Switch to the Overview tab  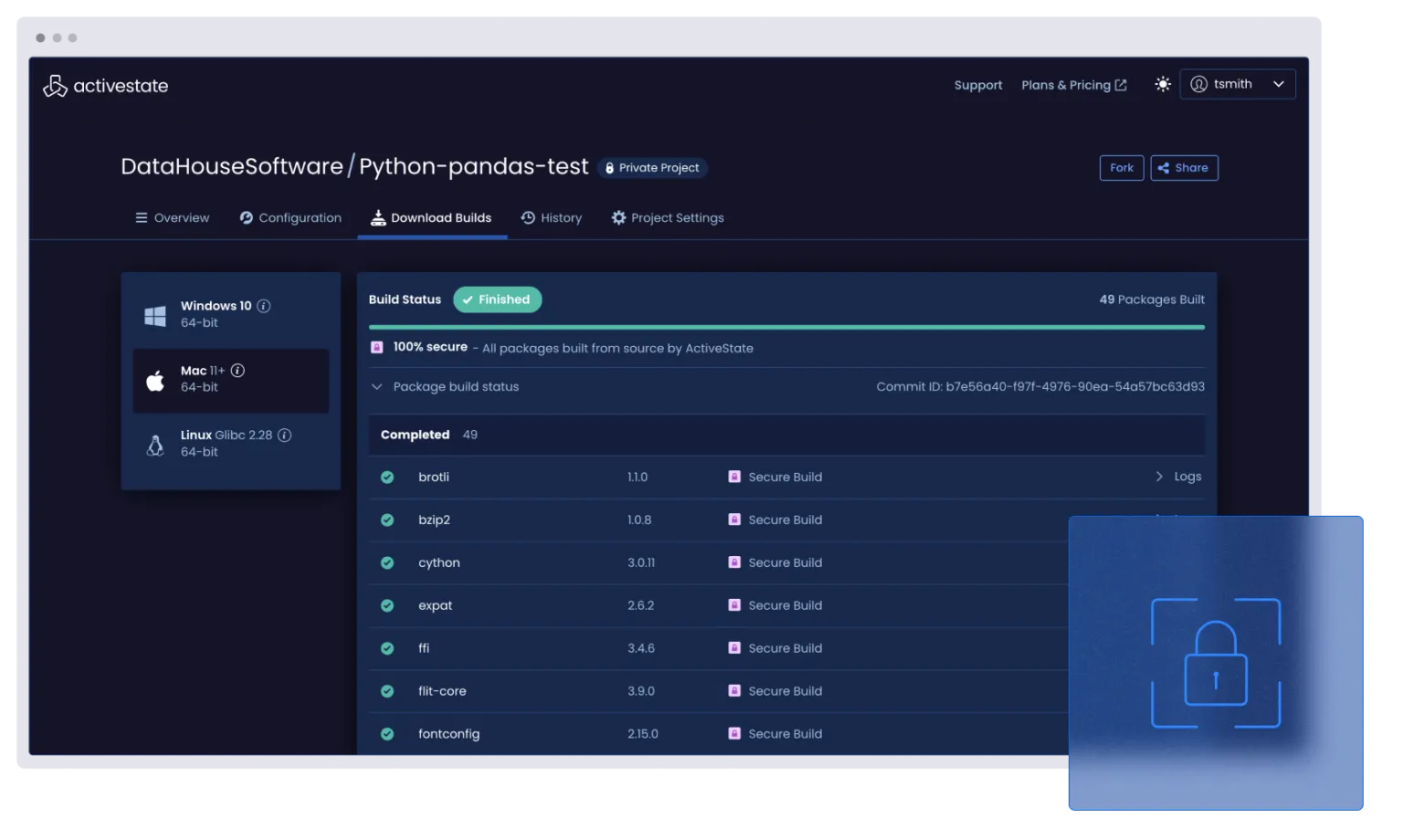tap(172, 217)
